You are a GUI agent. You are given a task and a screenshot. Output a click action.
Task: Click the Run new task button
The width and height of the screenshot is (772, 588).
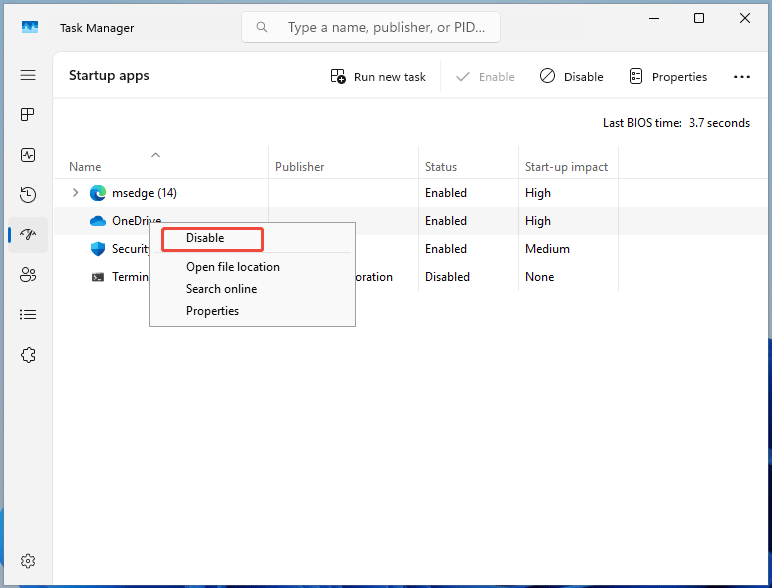pos(378,77)
